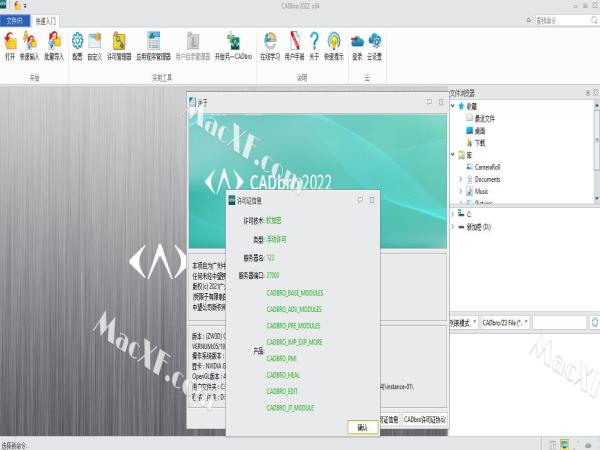Click the help icon on license info dialog title

point(360,200)
